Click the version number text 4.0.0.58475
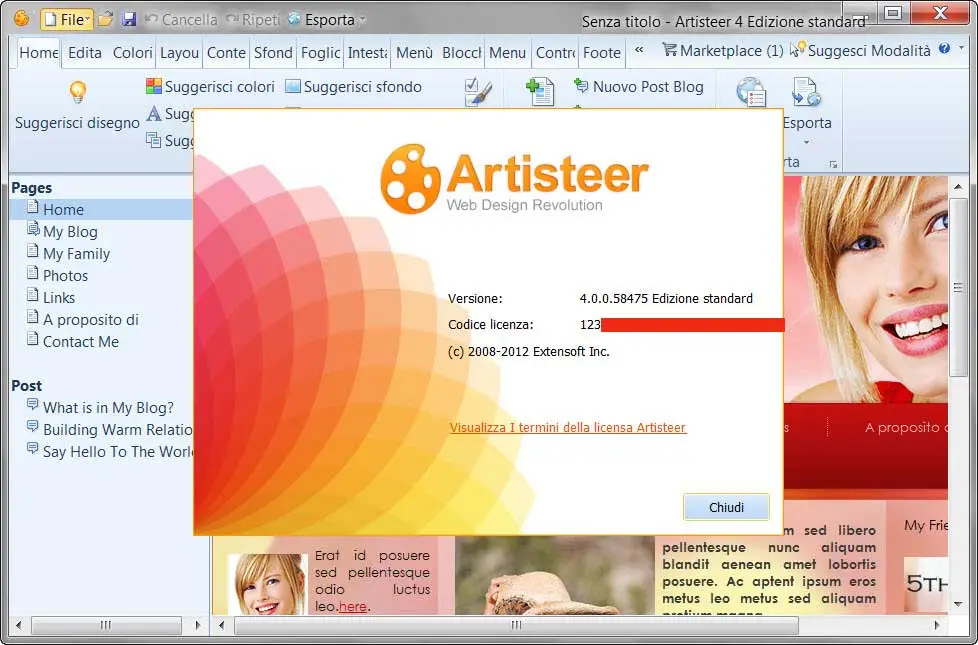Screen dimensions: 978x645 (614, 298)
